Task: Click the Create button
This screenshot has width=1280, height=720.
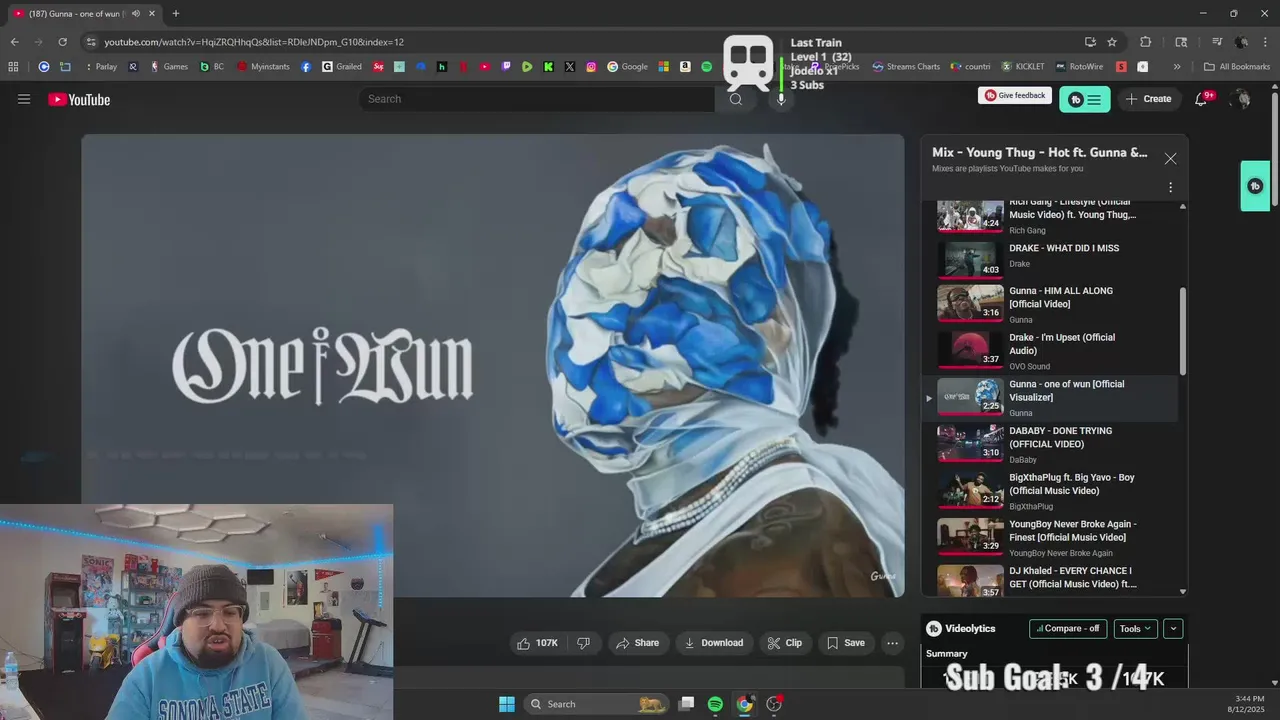Action: 1148,99
